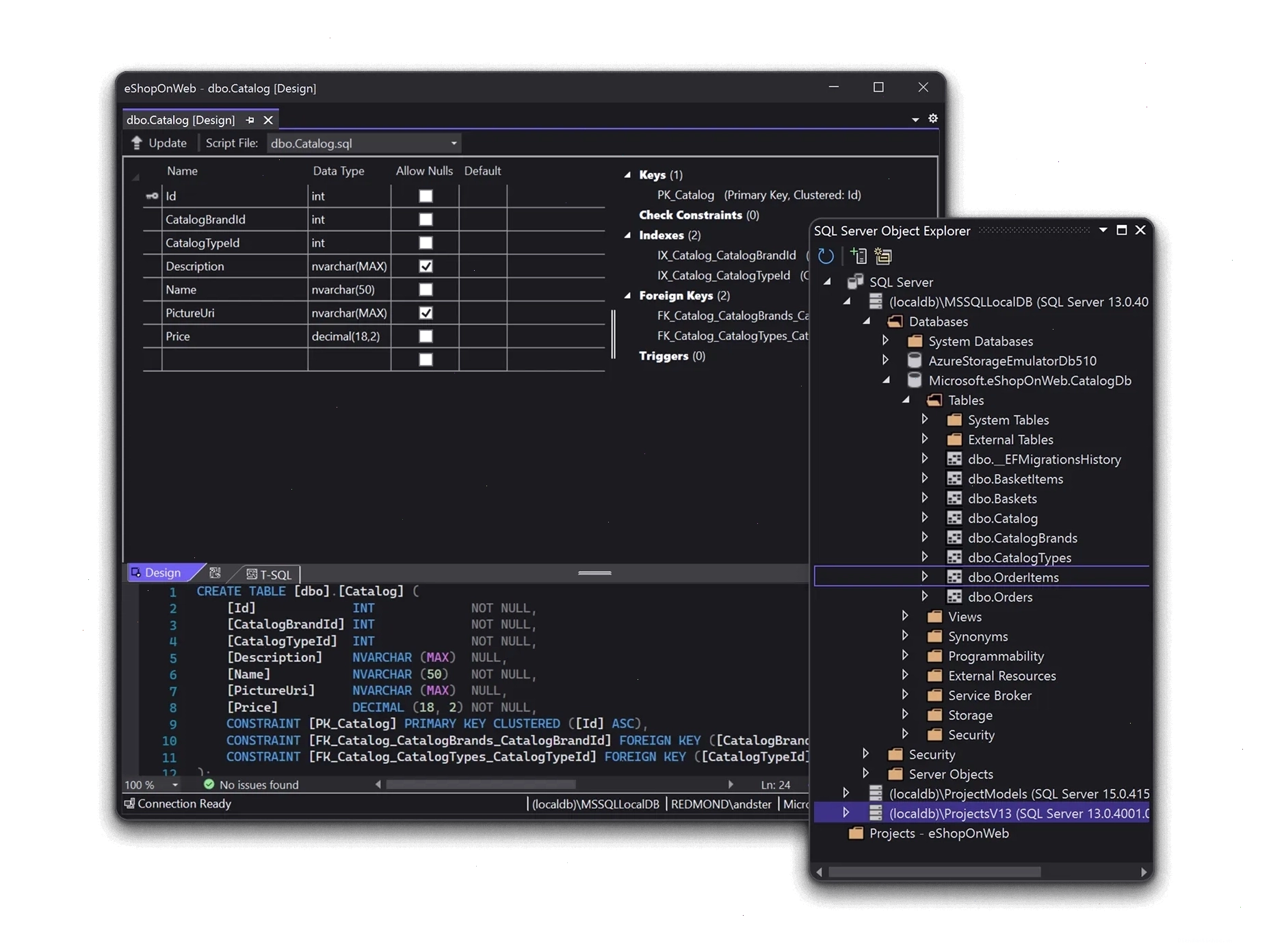This screenshot has width=1271, height=952.
Task: Click the dbo.Baskets table icon
Action: tap(954, 498)
